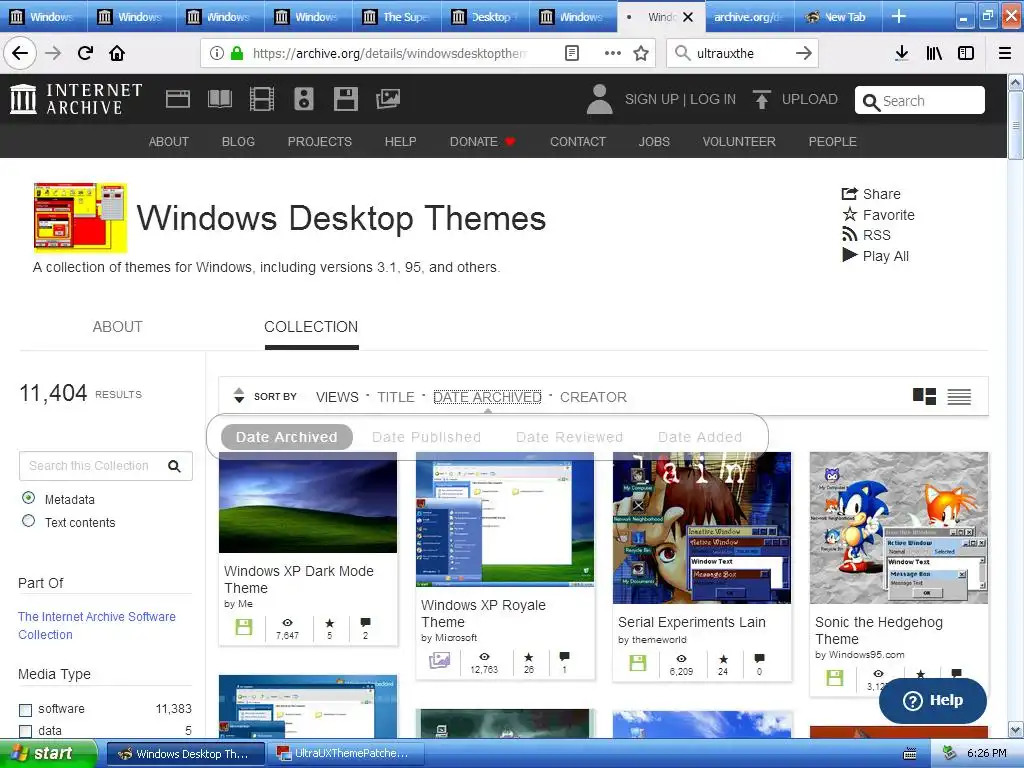Sort collection by VIEWS
This screenshot has height=768, width=1024.
pyautogui.click(x=337, y=397)
